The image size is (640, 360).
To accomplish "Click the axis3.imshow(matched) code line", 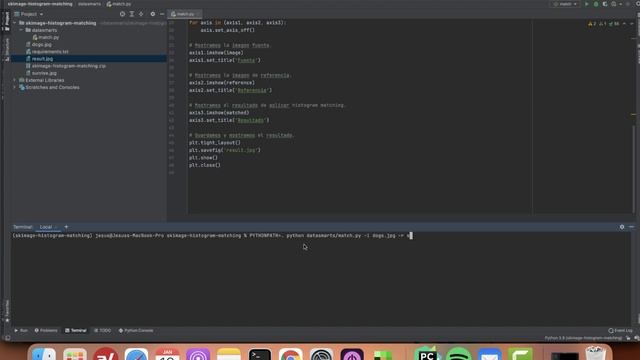I will (219, 113).
